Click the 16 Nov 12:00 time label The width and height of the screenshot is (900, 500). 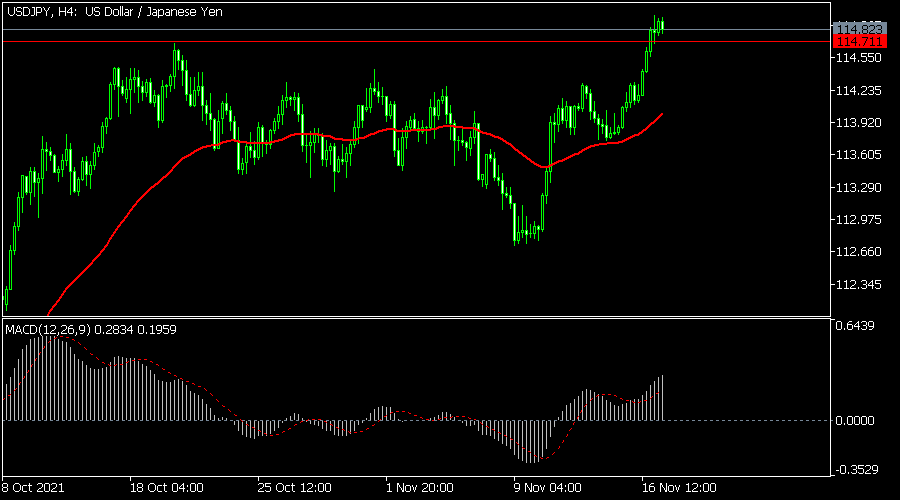click(679, 488)
